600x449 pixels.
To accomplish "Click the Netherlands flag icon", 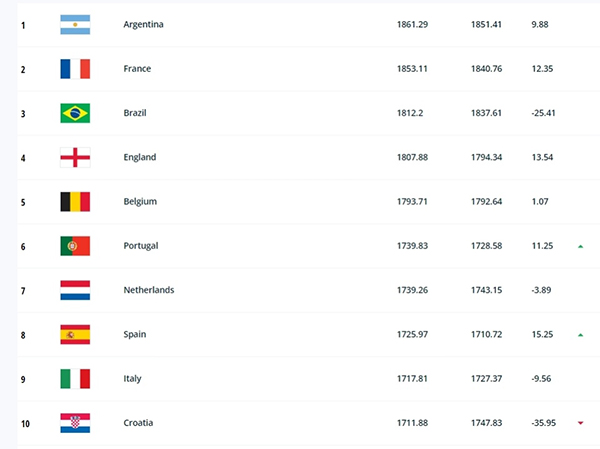I will [75, 290].
